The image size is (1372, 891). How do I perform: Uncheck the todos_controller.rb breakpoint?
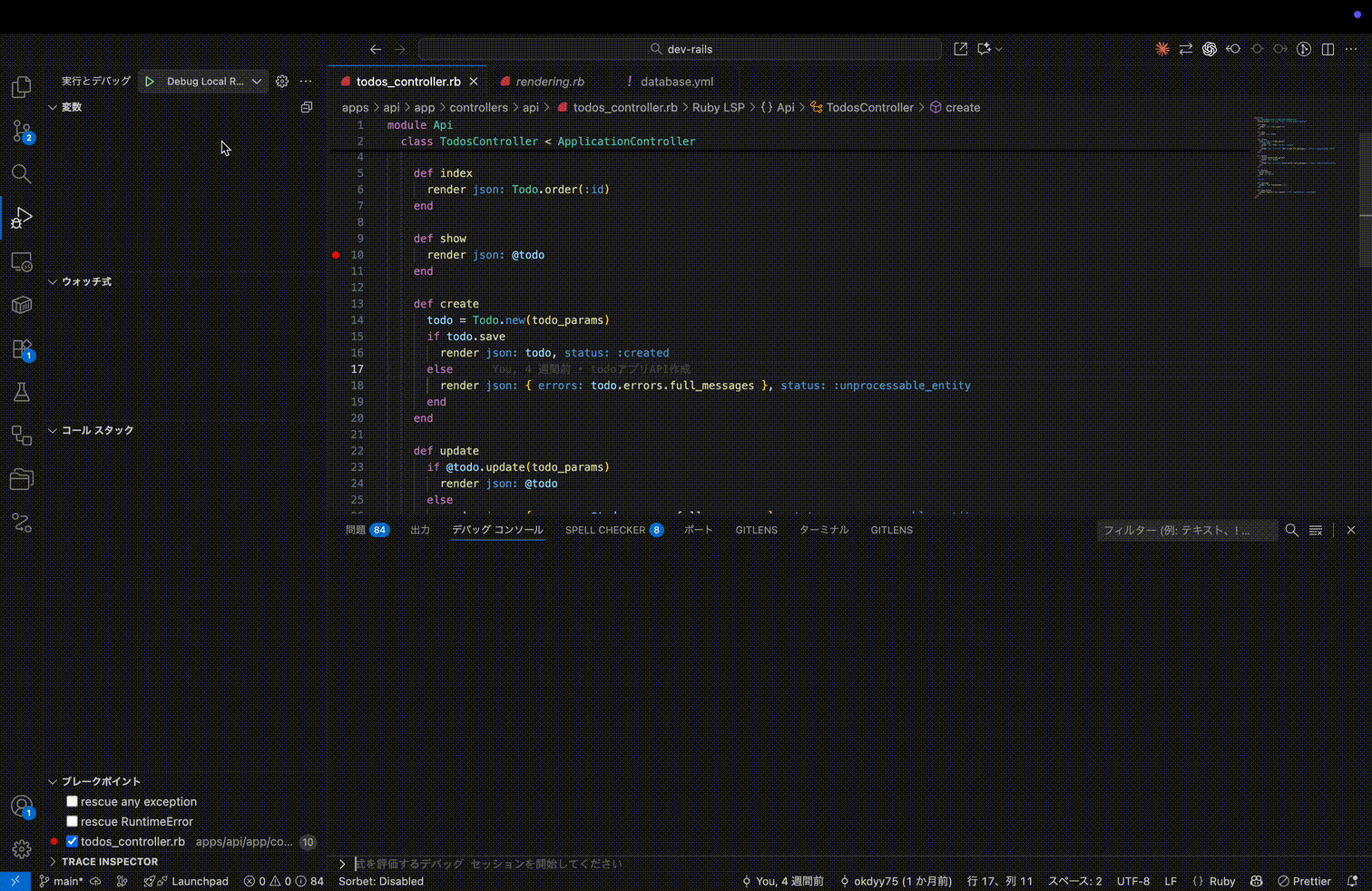pyautogui.click(x=72, y=841)
